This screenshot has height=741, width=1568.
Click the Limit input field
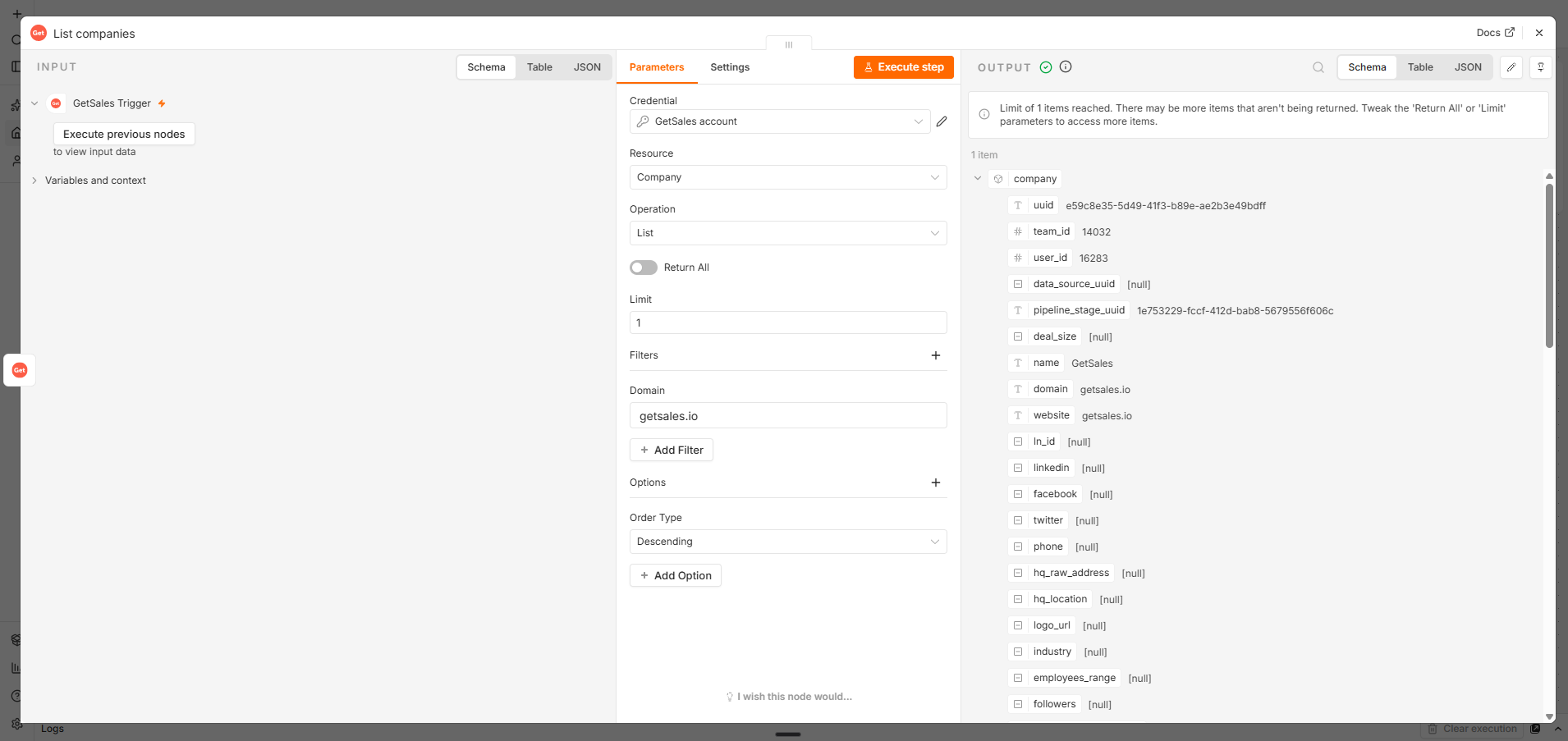coord(788,322)
